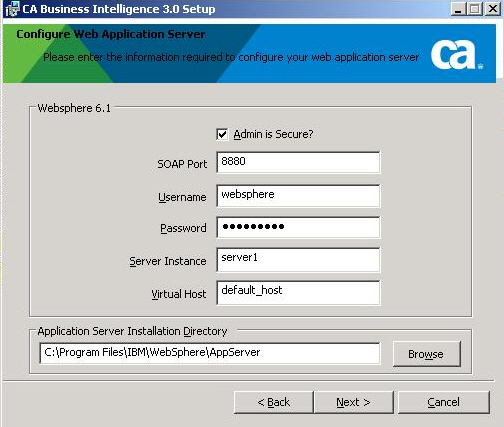Click into the Password field
The height and width of the screenshot is (427, 504).
[x=298, y=227]
